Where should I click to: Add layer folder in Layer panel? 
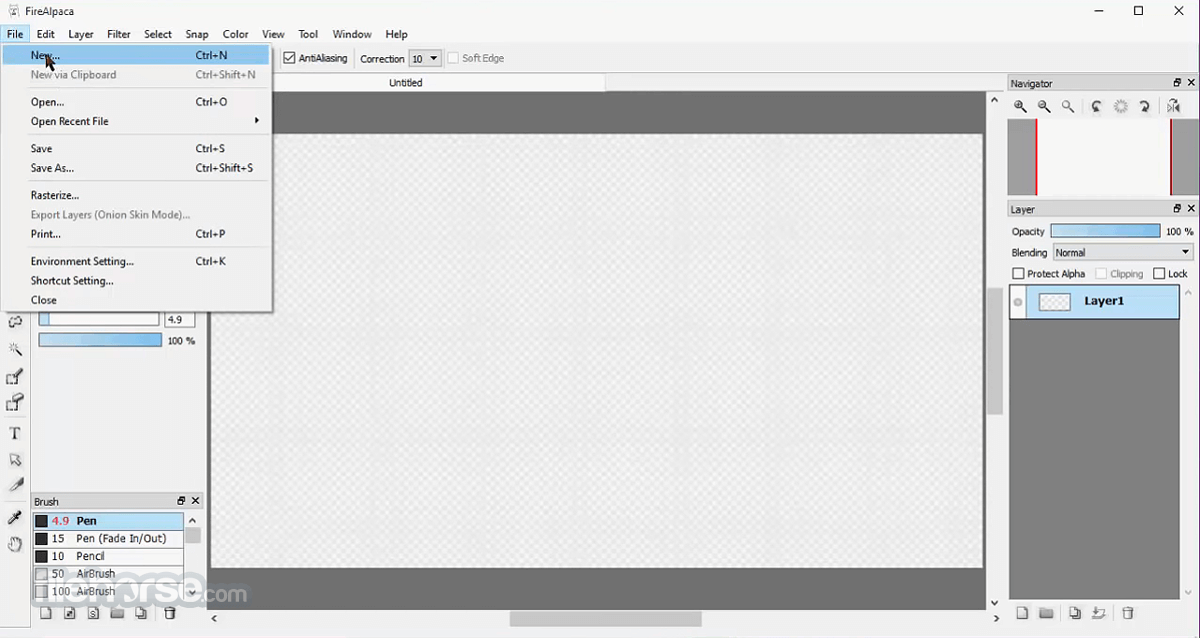point(1046,613)
